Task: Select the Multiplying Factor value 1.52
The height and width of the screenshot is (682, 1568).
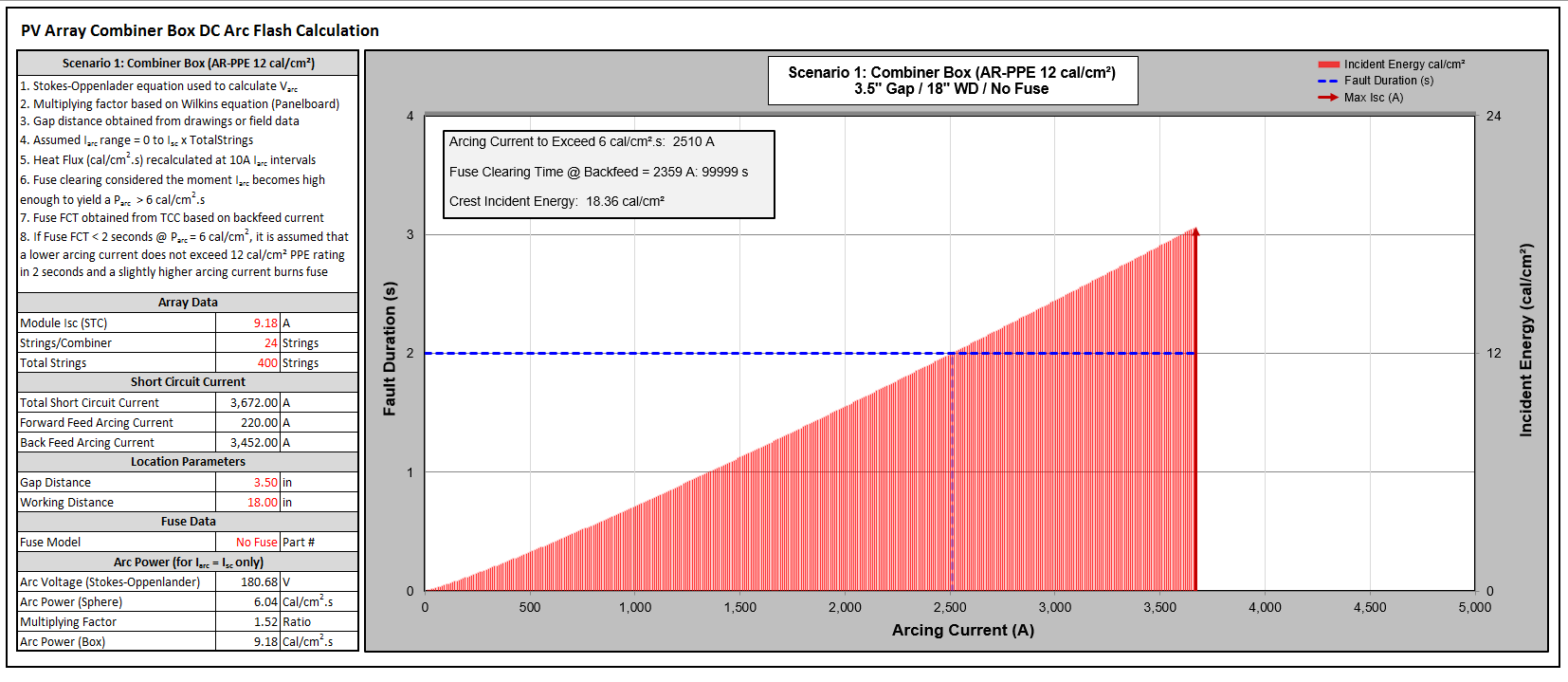Action: coord(264,622)
